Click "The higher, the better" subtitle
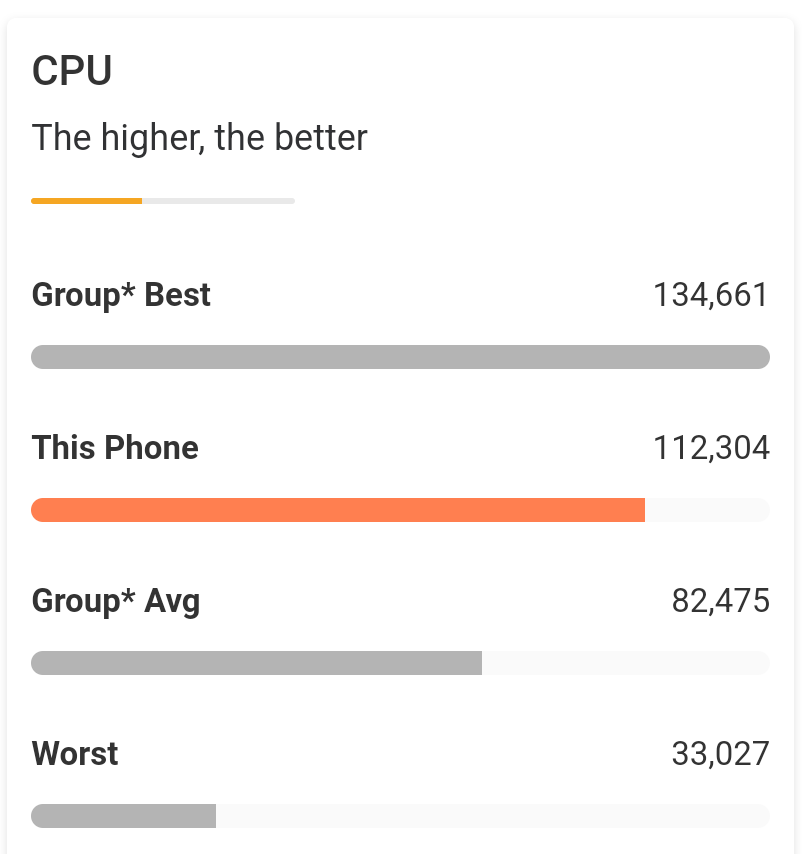Viewport: 802px width, 854px height. point(199,137)
